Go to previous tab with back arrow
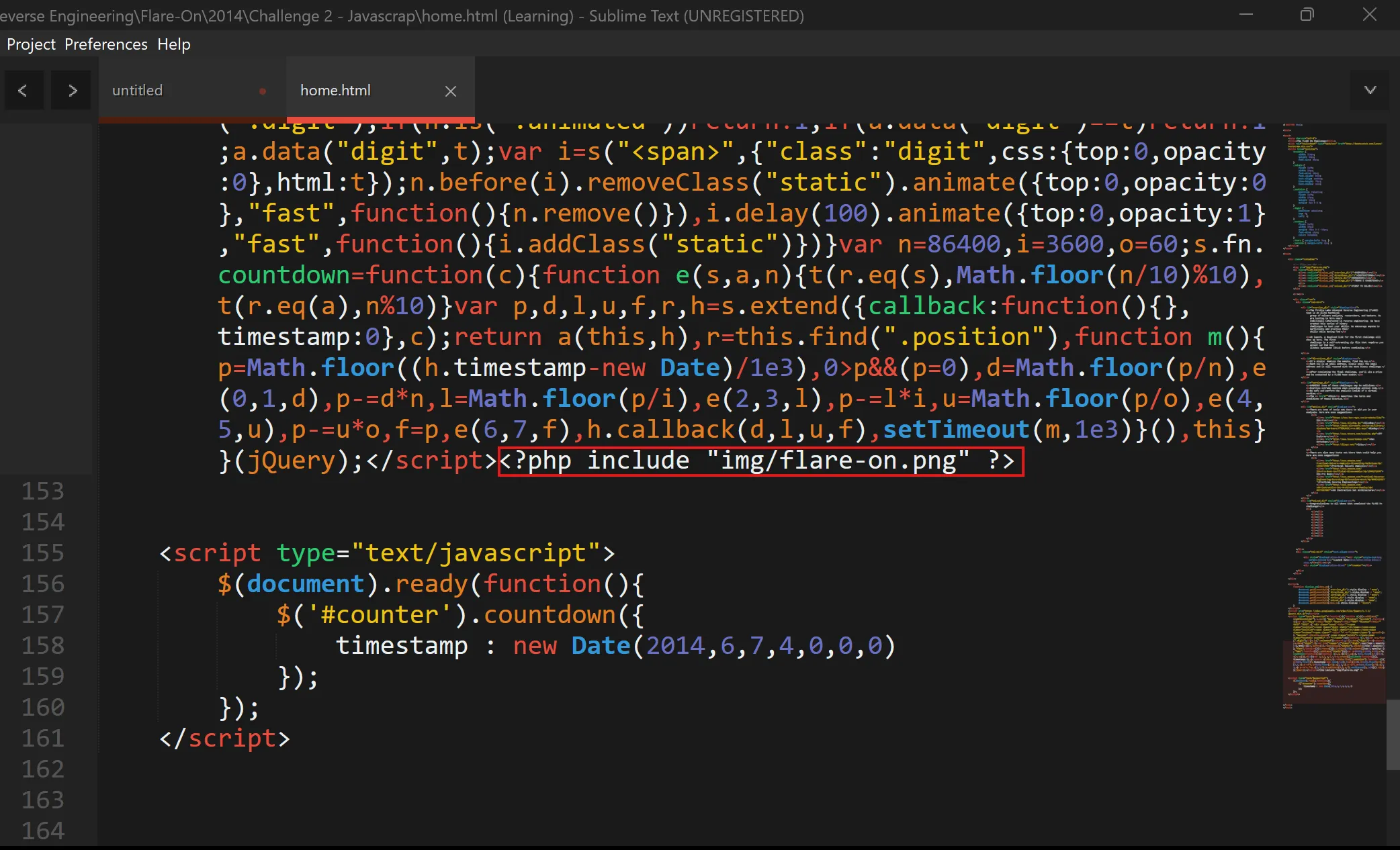 23,90
